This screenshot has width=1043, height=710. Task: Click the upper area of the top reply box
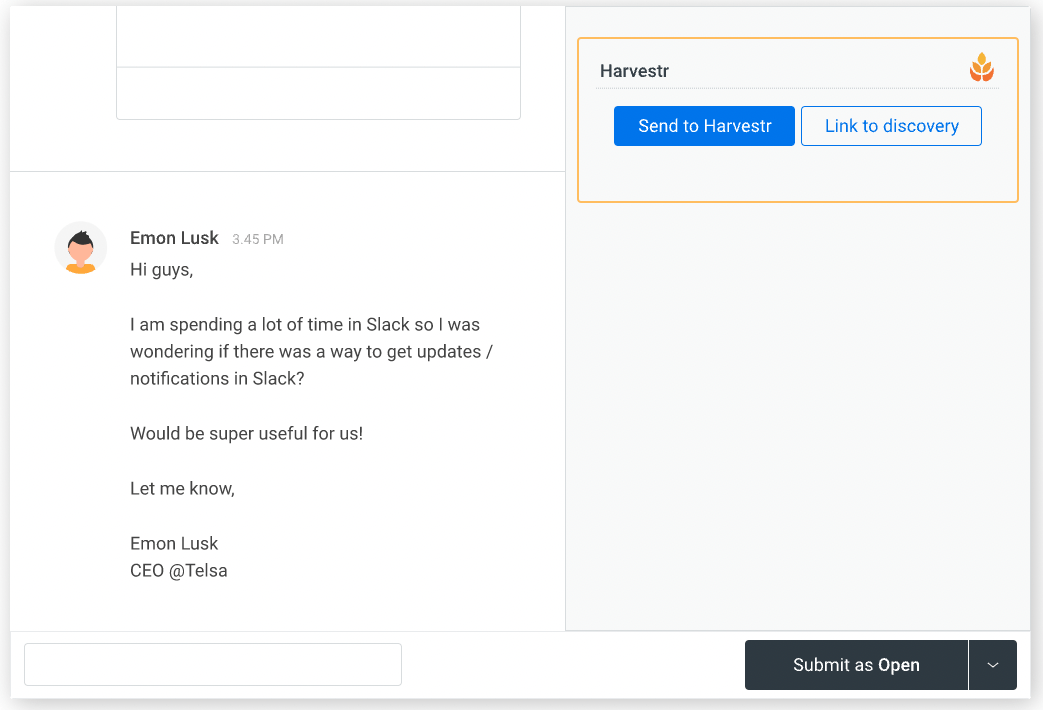point(318,35)
